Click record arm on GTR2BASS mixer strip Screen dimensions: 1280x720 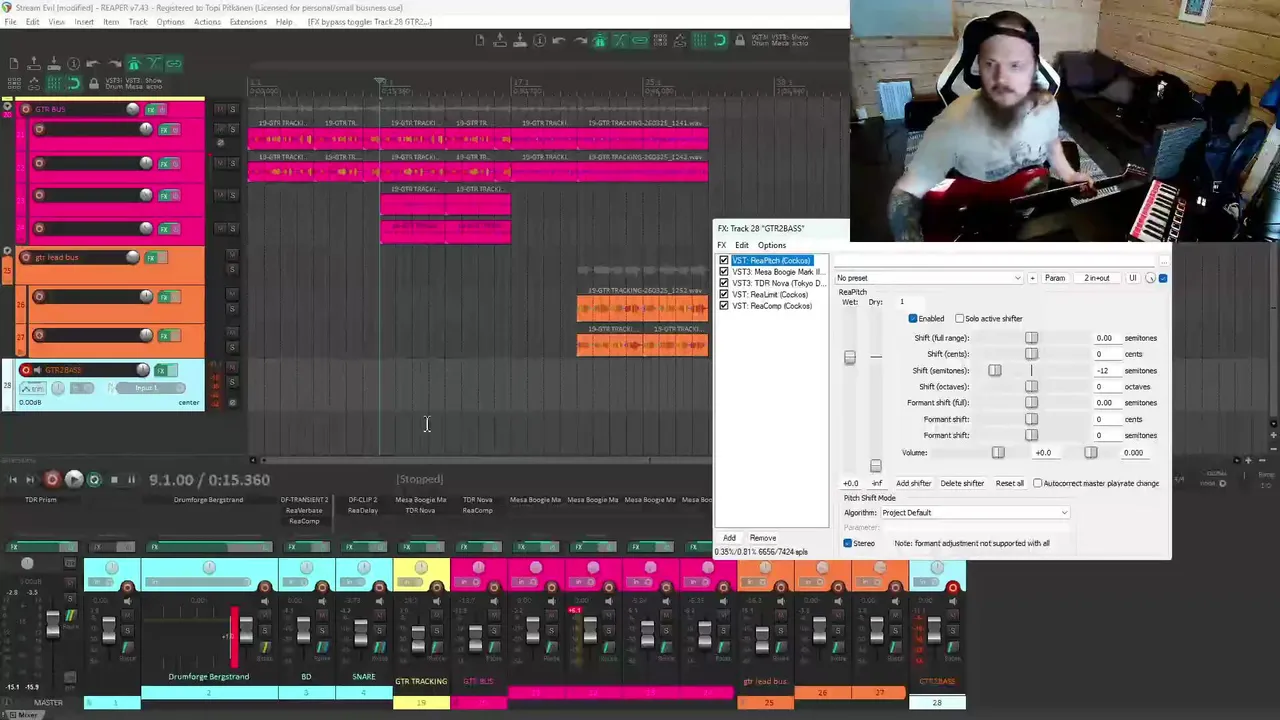coord(953,588)
